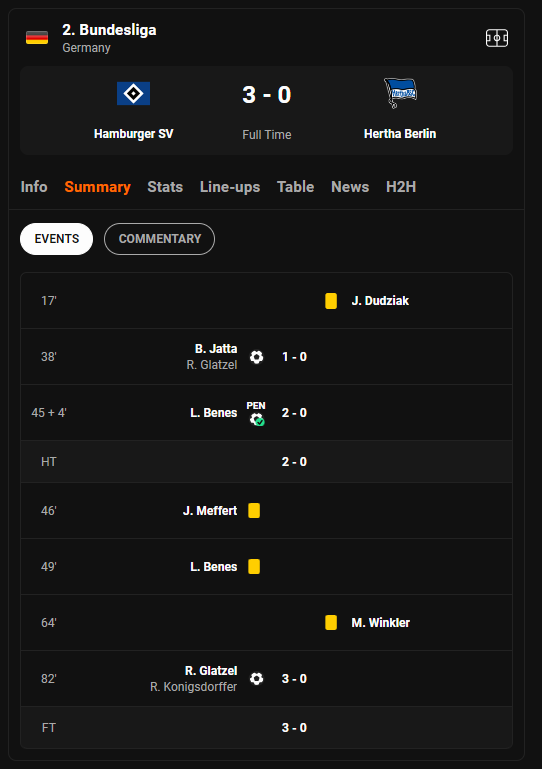Viewport: 542px width, 769px height.
Task: Select the EVENTS toggle pill
Action: tap(56, 239)
